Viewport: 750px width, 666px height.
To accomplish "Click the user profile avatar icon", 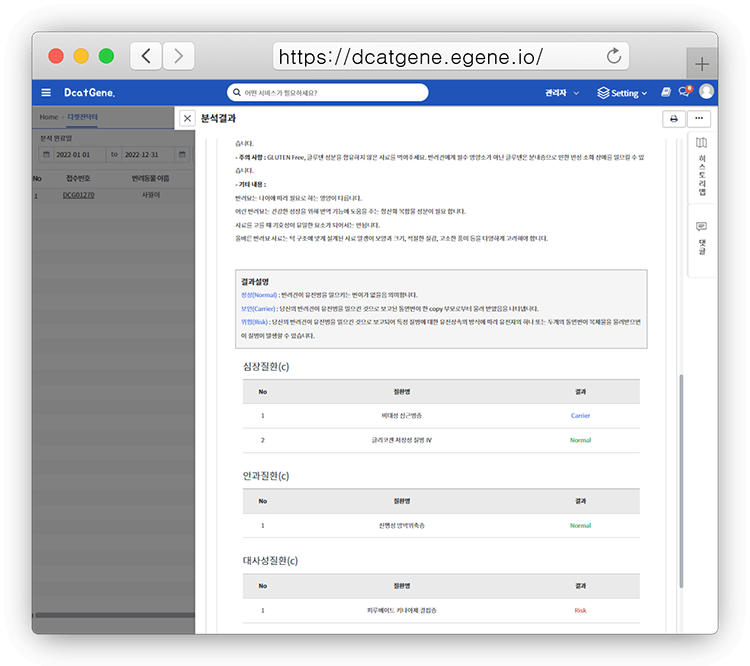I will pos(707,92).
